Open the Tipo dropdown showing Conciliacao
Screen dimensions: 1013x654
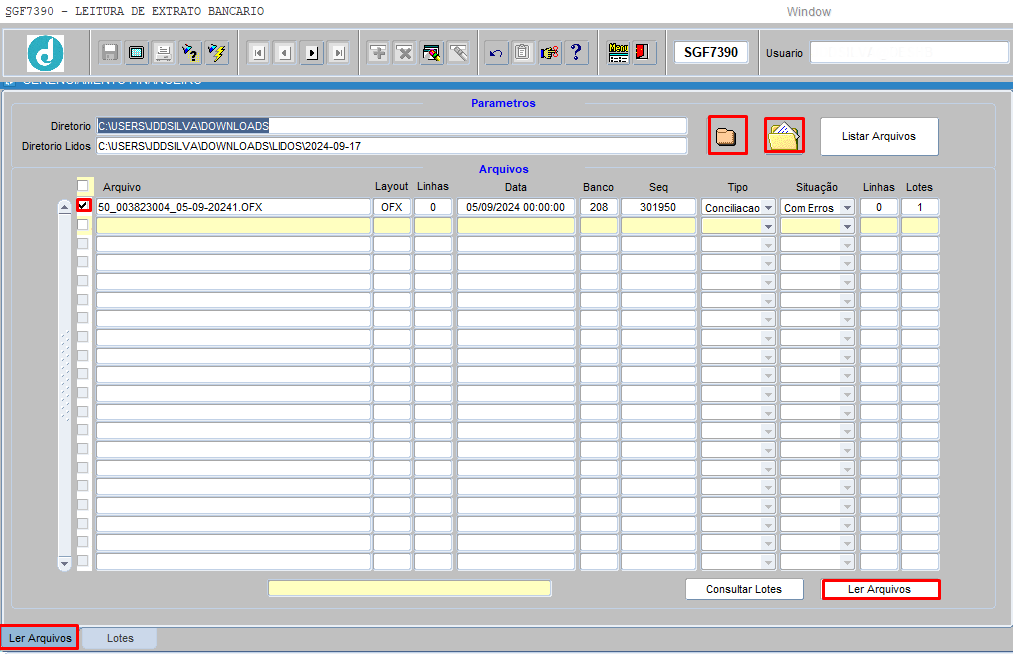pos(768,208)
